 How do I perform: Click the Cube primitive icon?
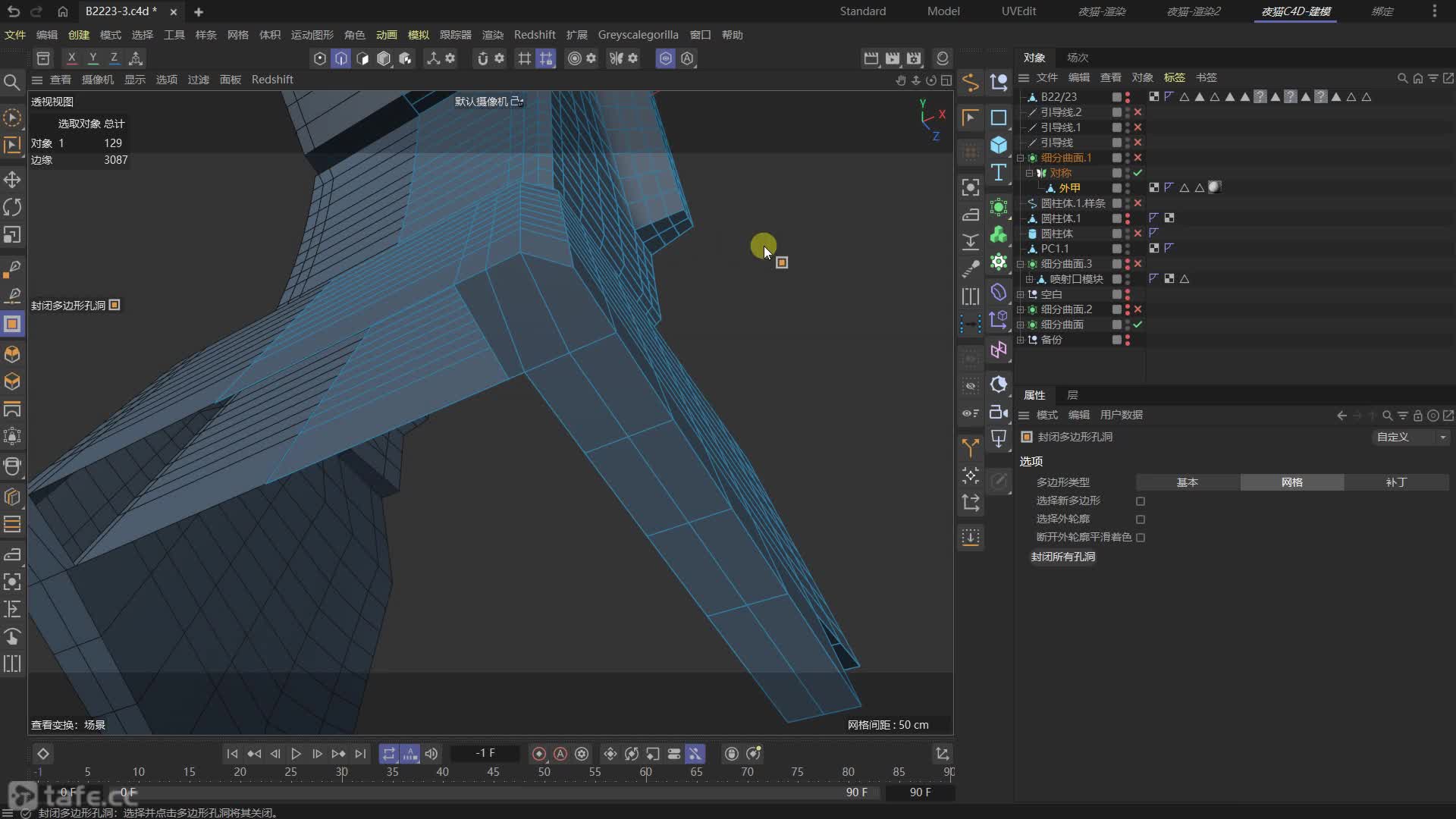click(x=999, y=145)
